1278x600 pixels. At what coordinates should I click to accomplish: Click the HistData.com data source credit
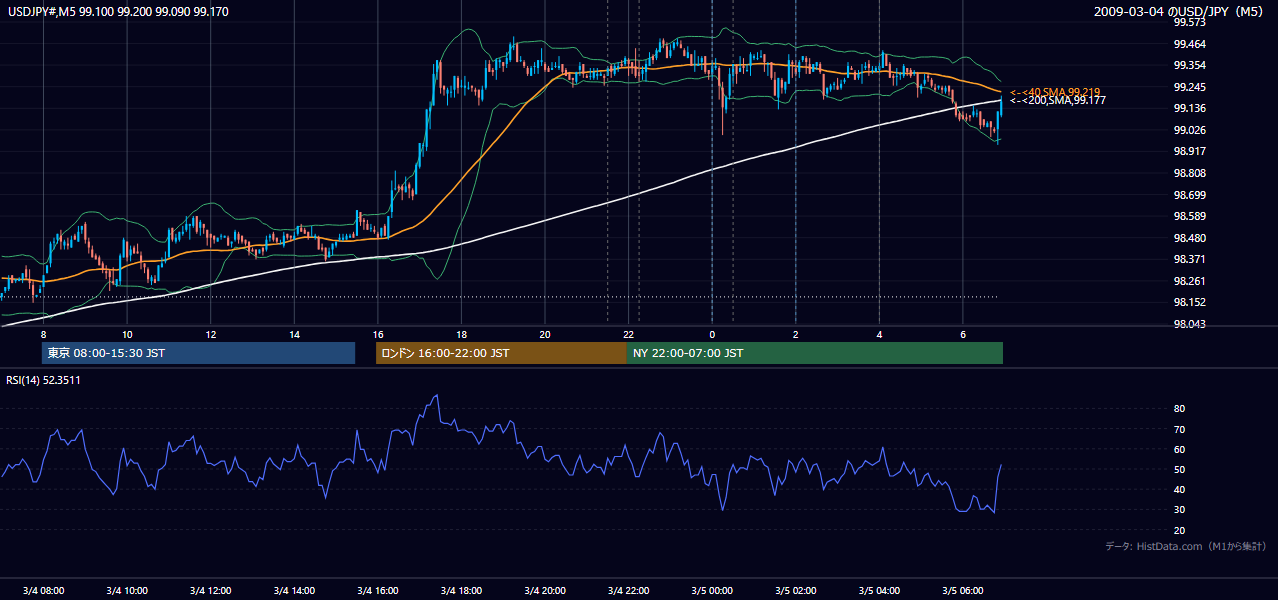(1186, 546)
